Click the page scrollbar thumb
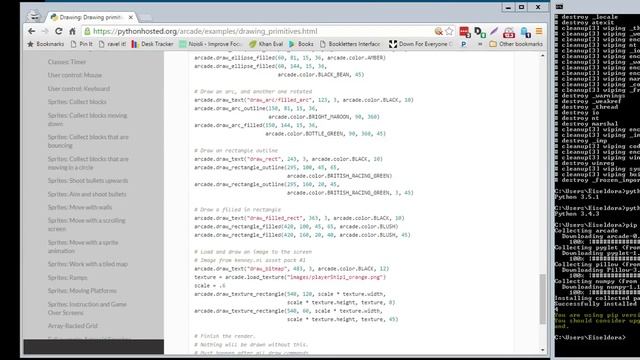 click(x=542, y=299)
